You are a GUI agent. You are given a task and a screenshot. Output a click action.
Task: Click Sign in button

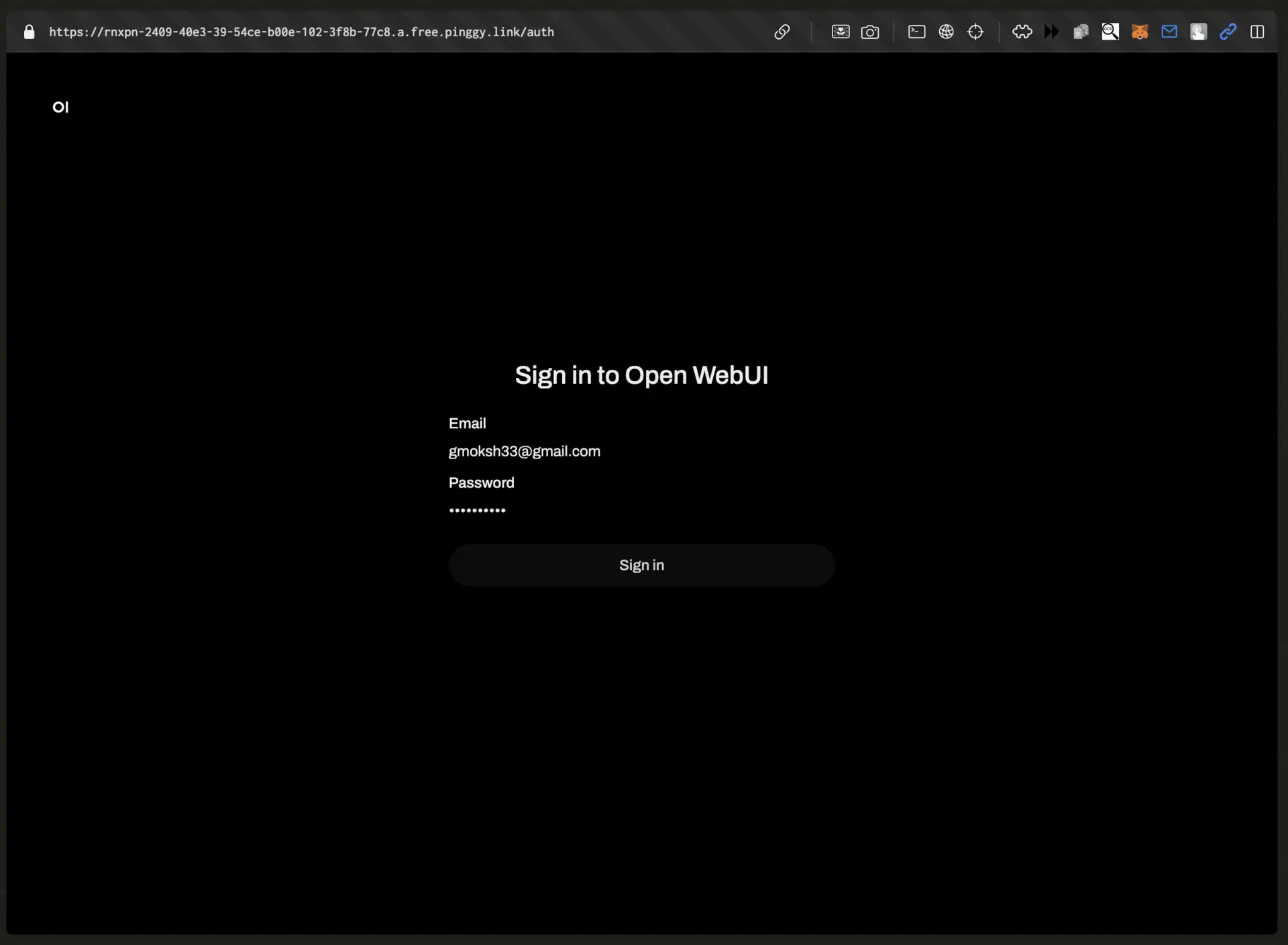tap(642, 565)
